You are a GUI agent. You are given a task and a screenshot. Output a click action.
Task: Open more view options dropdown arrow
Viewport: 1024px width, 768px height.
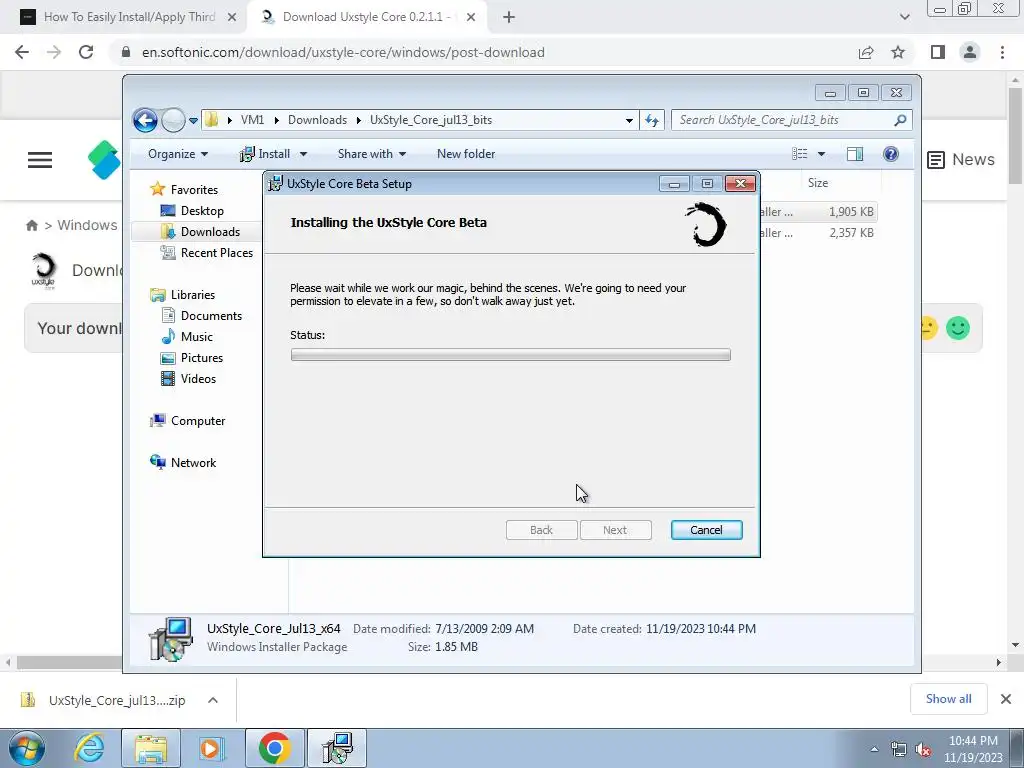coord(822,154)
